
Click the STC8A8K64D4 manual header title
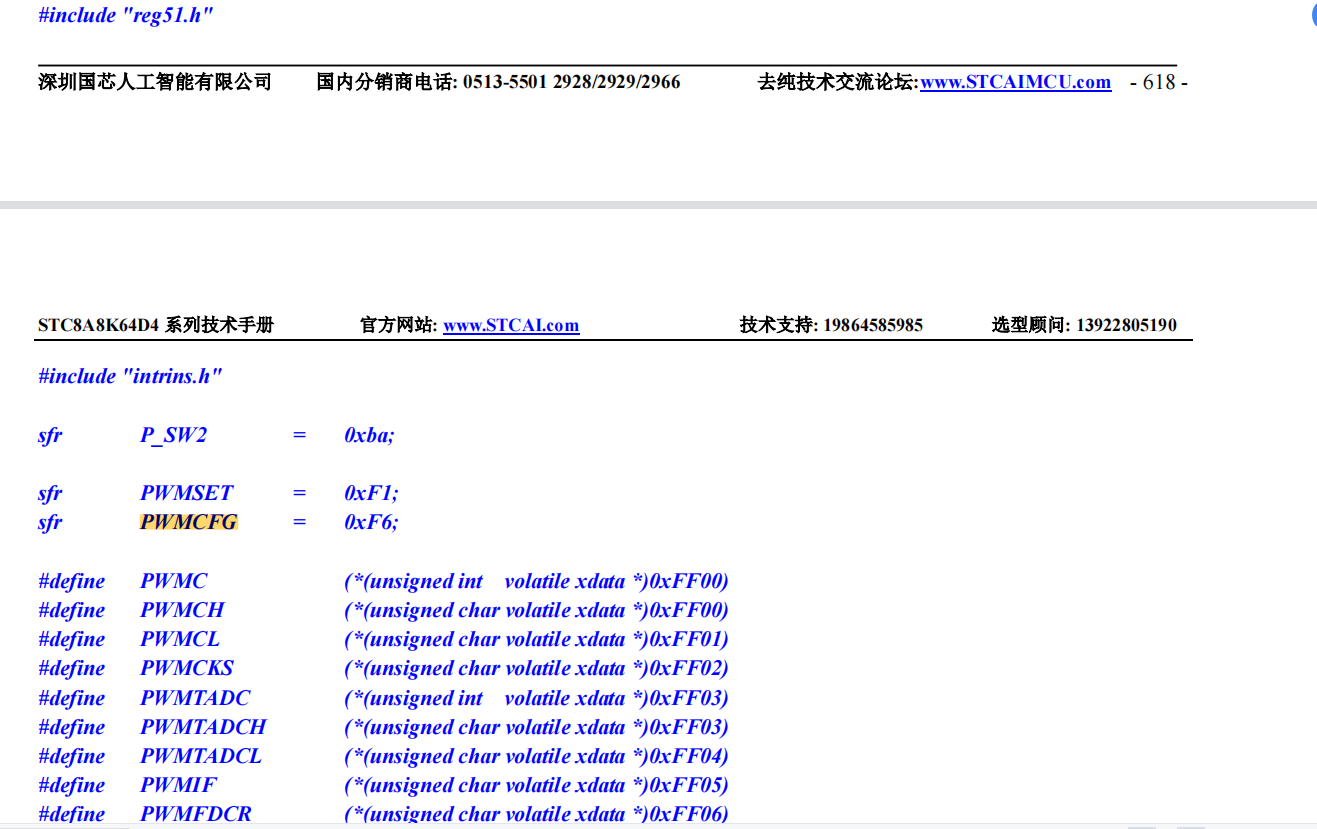click(x=156, y=325)
